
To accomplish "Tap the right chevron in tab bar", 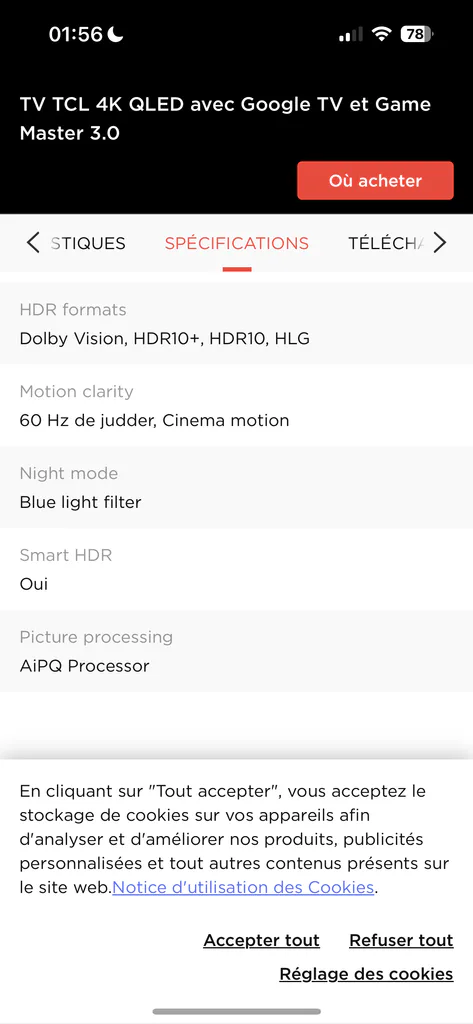I will 440,243.
